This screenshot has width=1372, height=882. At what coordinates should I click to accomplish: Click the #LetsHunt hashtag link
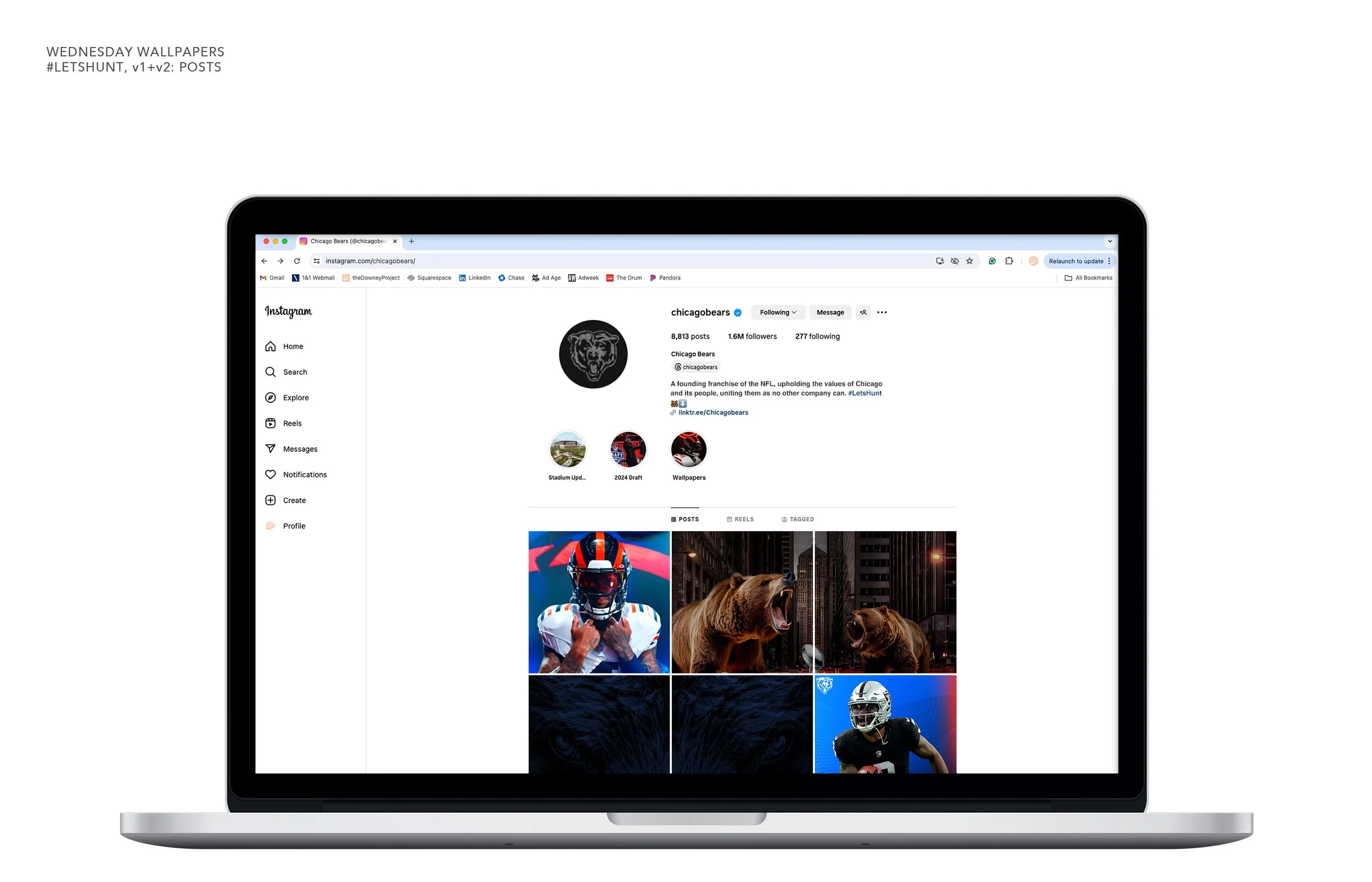[865, 394]
